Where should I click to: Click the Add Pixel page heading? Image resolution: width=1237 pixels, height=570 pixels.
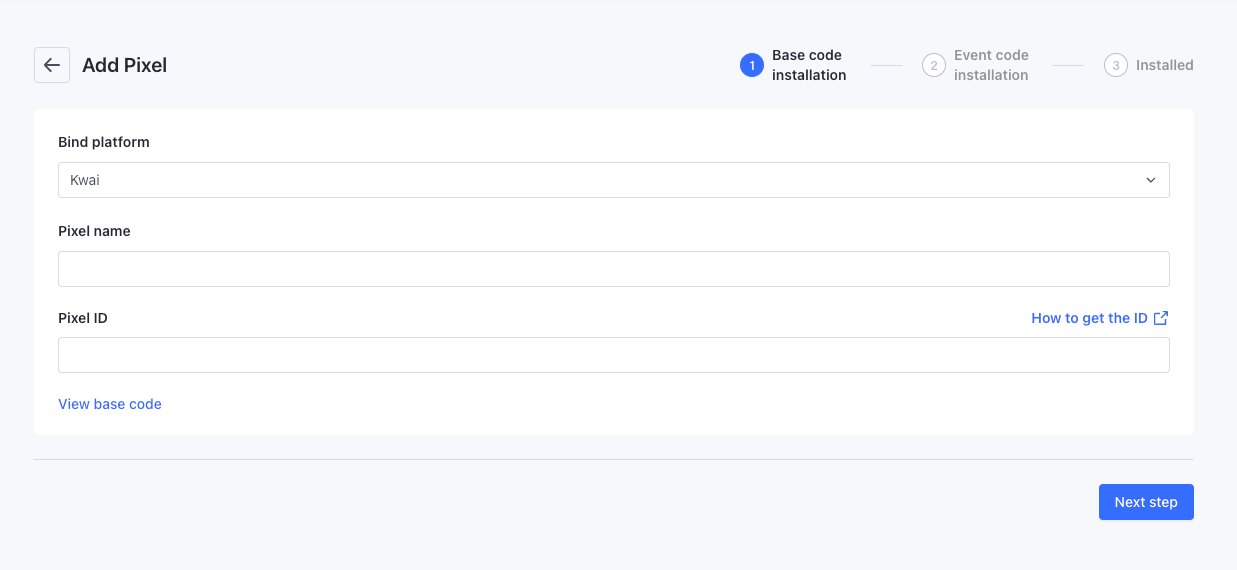[x=125, y=65]
